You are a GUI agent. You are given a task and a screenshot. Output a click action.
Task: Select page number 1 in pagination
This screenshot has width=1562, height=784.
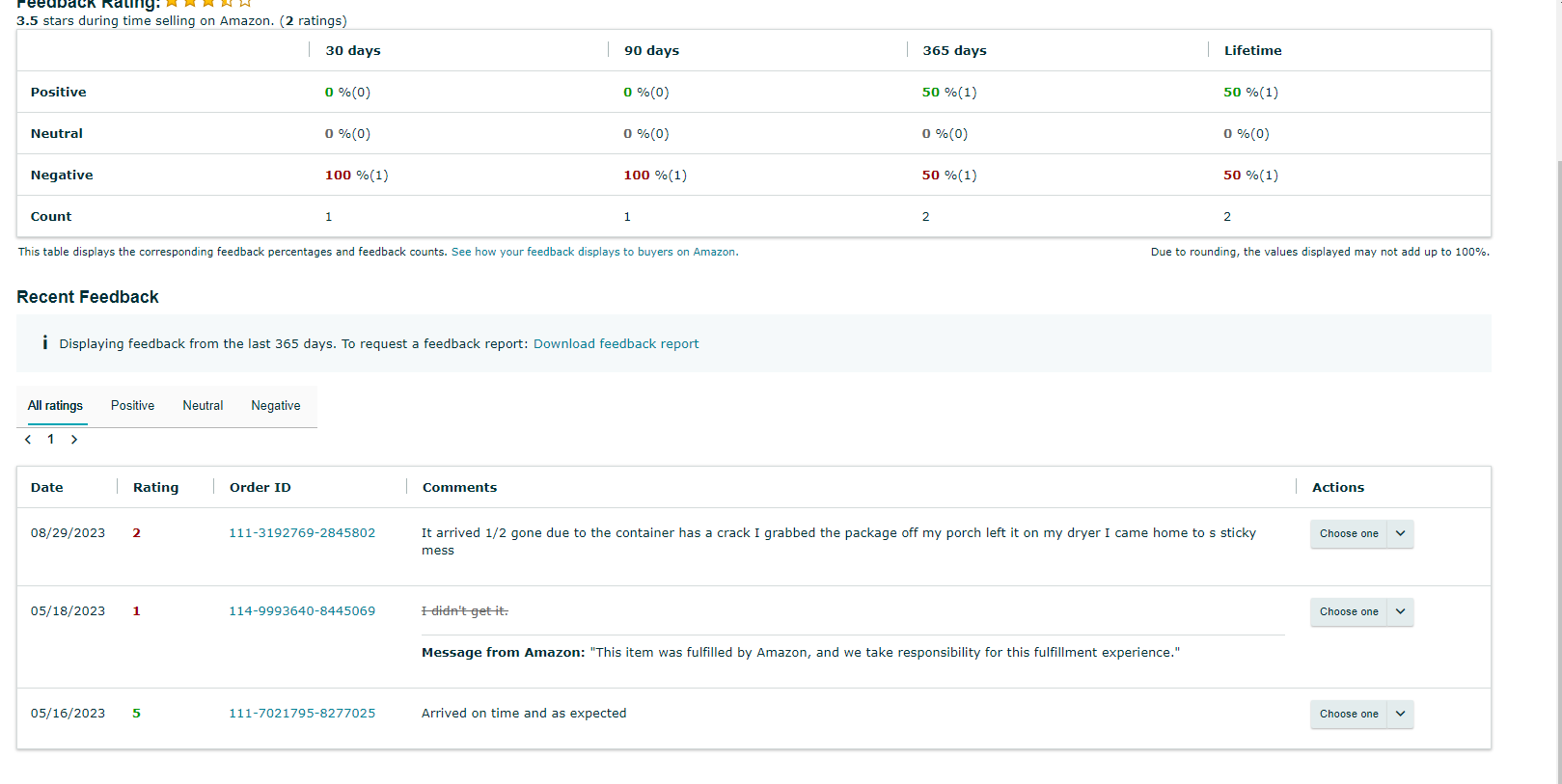click(x=51, y=440)
